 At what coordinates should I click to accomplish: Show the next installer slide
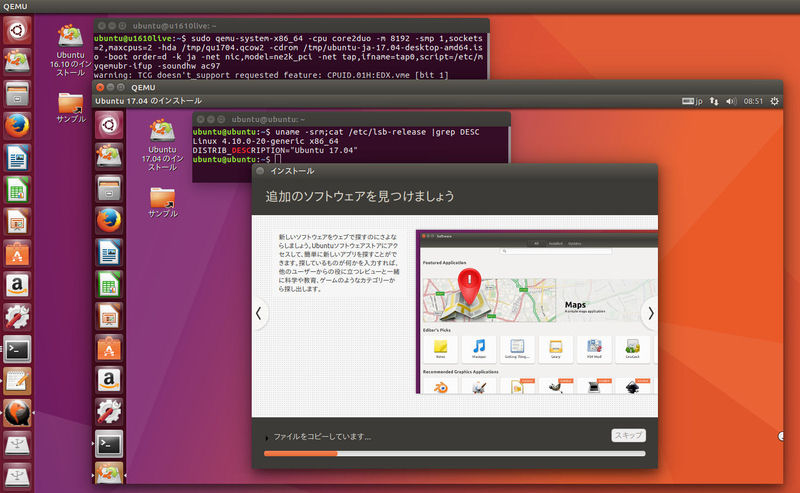tap(650, 313)
